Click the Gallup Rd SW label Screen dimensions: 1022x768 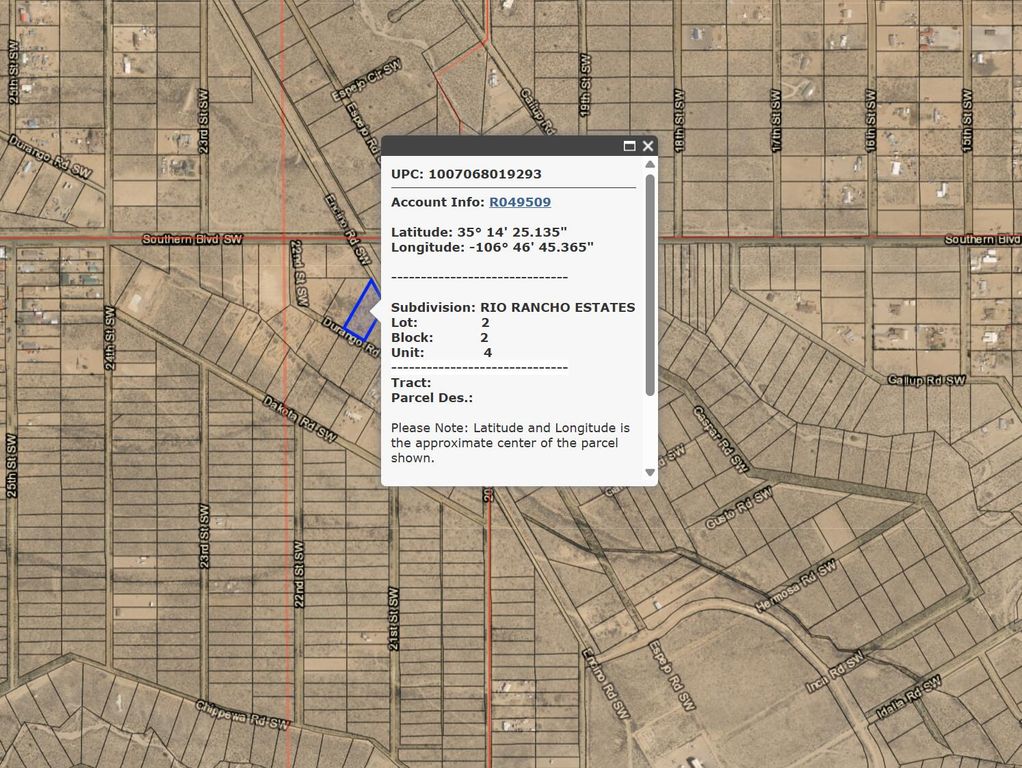(x=928, y=380)
